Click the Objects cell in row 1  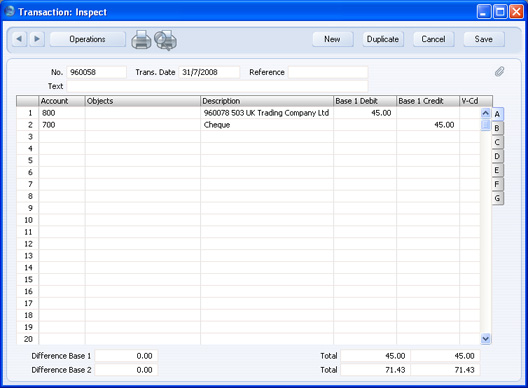(143, 113)
